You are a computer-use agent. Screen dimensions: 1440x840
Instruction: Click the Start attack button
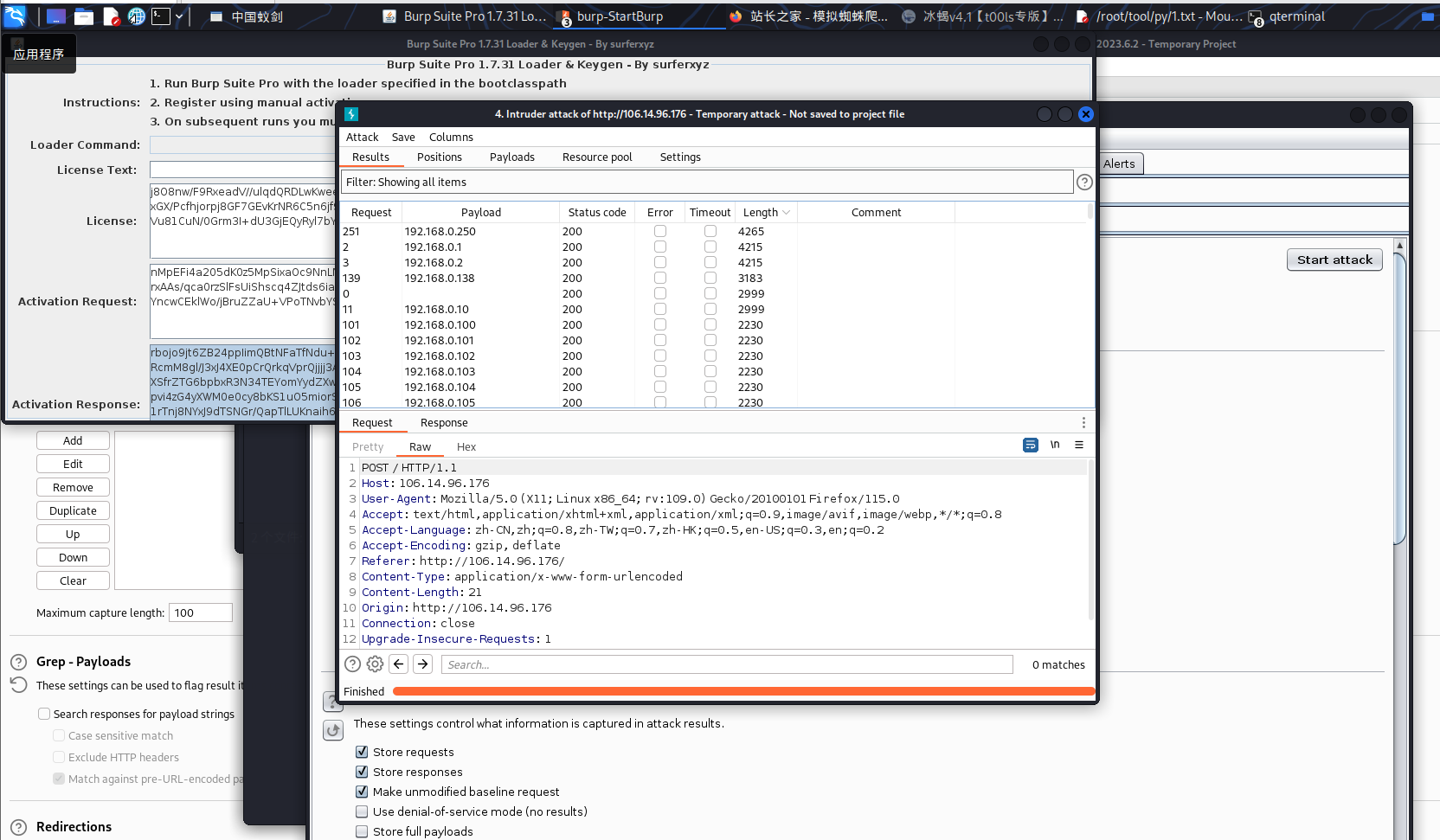[x=1334, y=260]
